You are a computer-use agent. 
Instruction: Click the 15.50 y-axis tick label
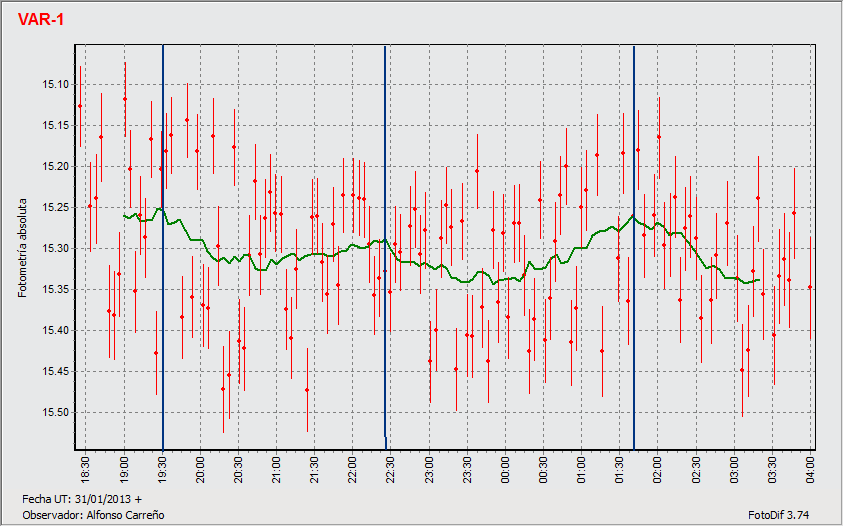tap(55, 412)
